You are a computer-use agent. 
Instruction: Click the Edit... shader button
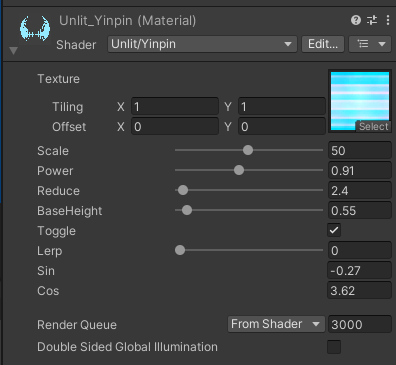tap(323, 44)
